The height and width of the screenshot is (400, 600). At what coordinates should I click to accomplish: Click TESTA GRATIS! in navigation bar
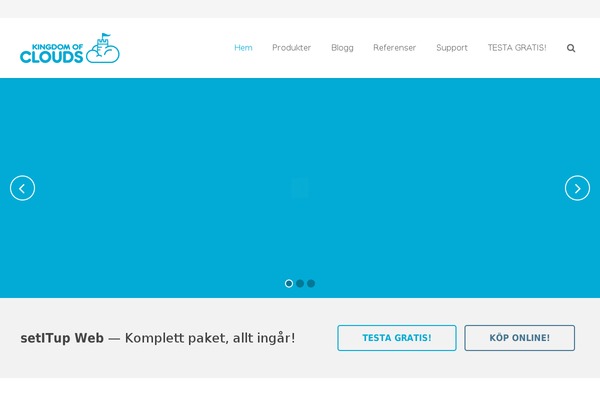517,48
